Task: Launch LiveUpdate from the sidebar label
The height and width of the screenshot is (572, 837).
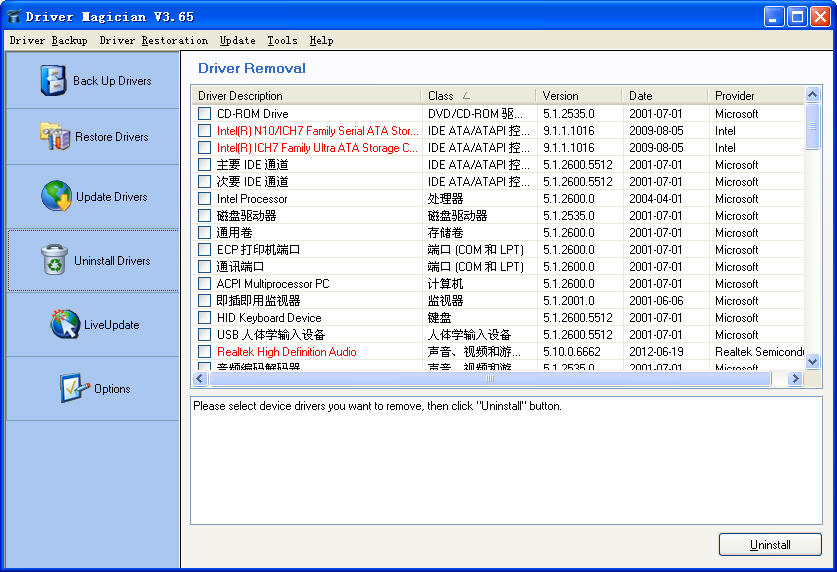Action: tap(112, 324)
